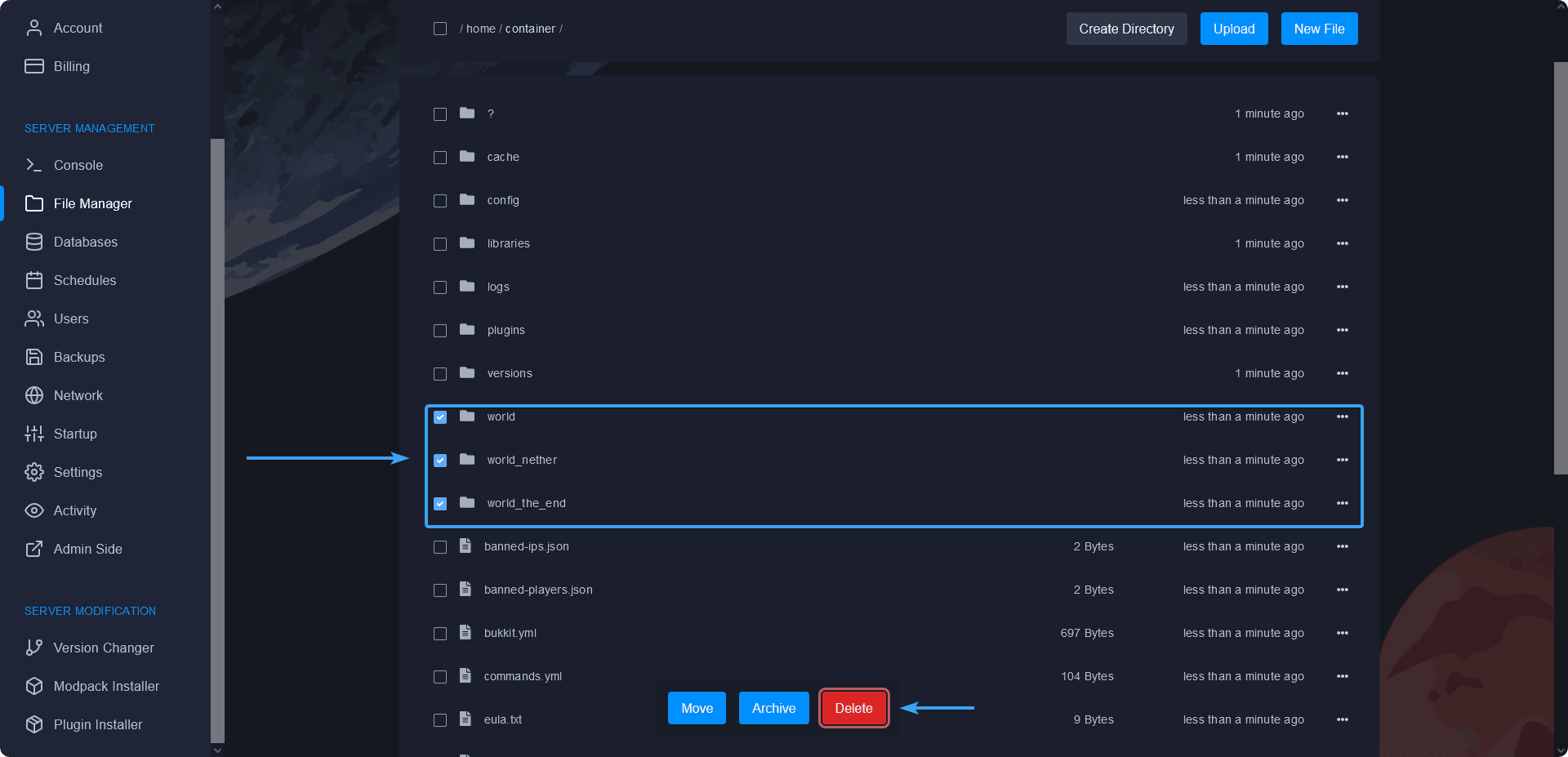The image size is (1568, 757).
Task: Toggle the select-all checkbox beside the path
Action: 440,29
